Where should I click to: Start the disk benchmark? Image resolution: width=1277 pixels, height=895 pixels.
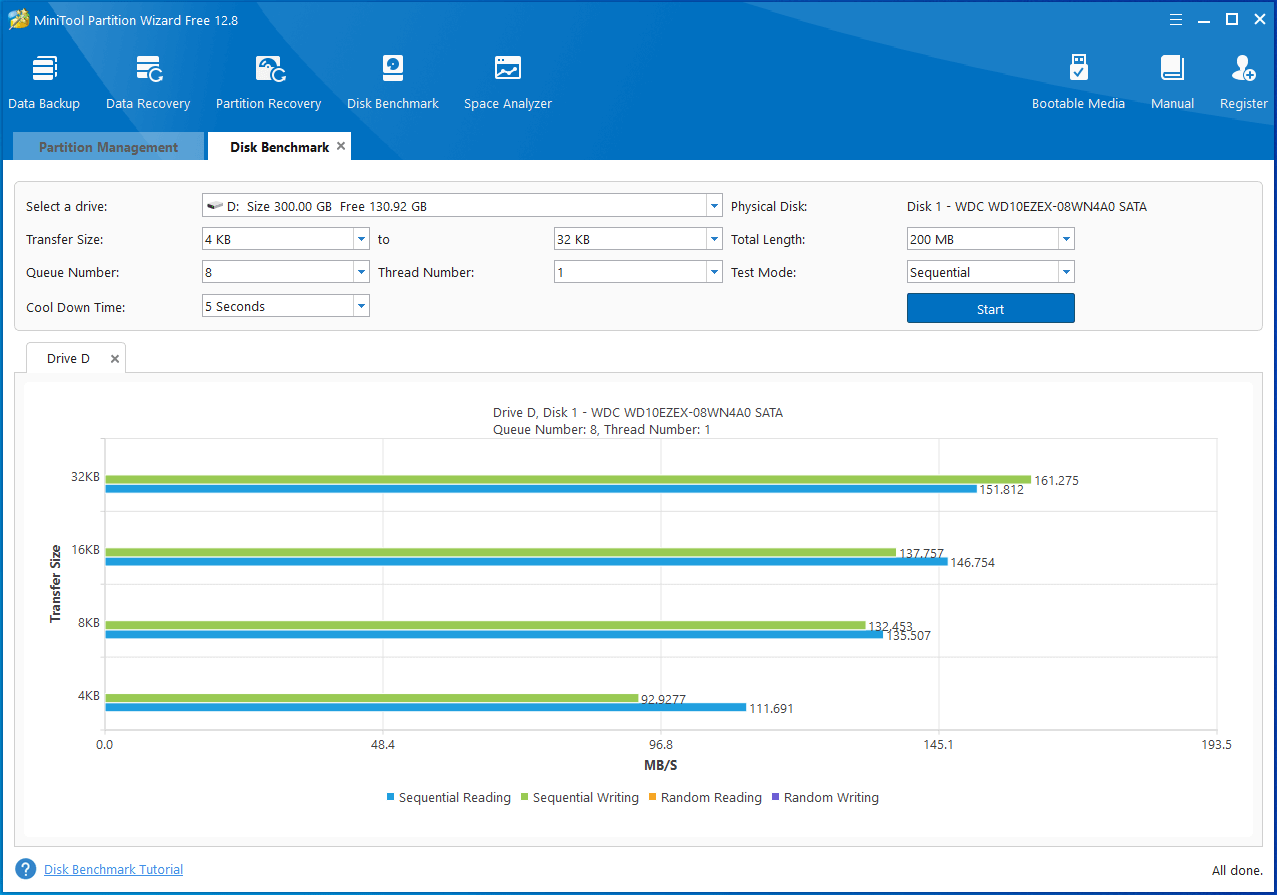990,309
